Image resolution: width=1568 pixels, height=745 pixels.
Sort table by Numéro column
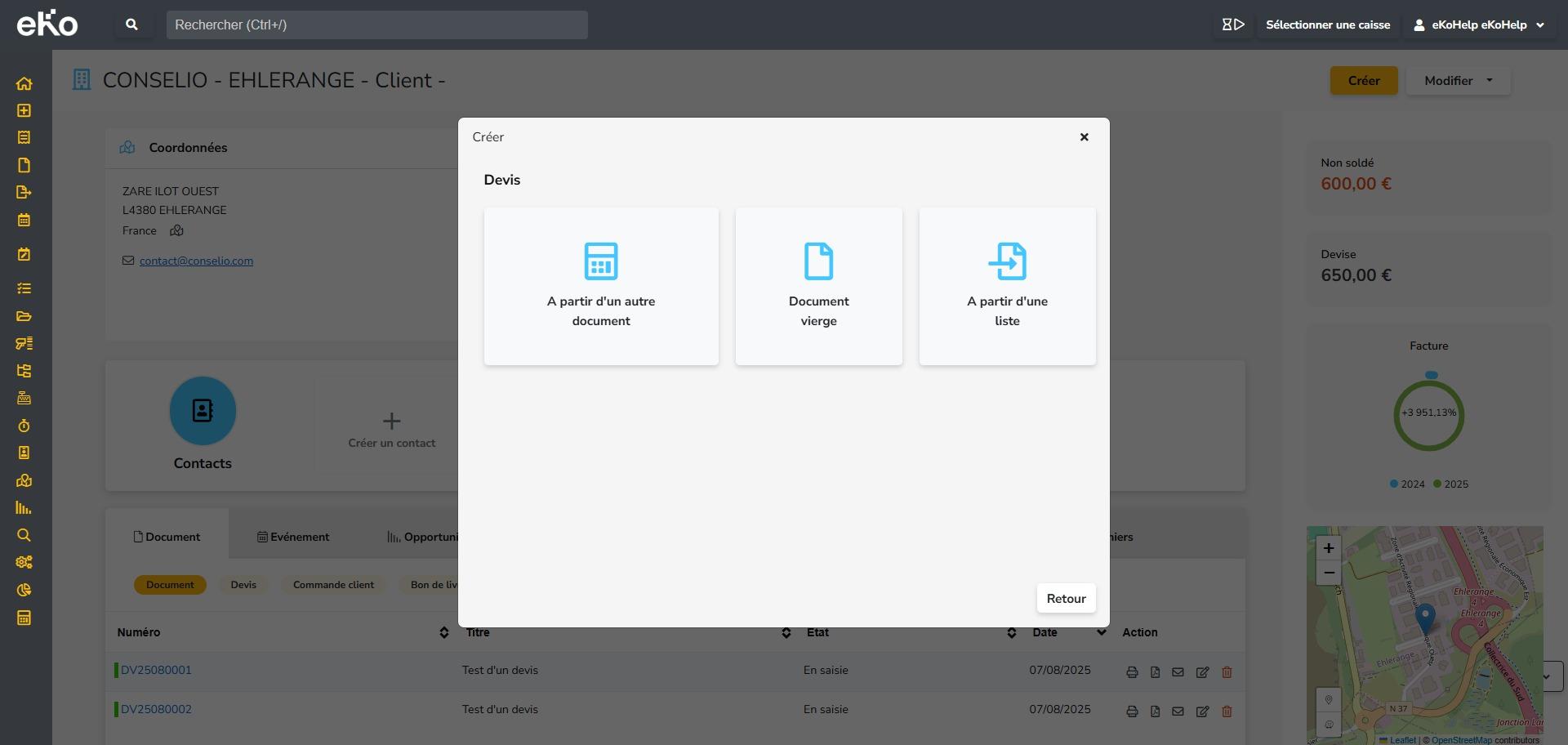[443, 632]
